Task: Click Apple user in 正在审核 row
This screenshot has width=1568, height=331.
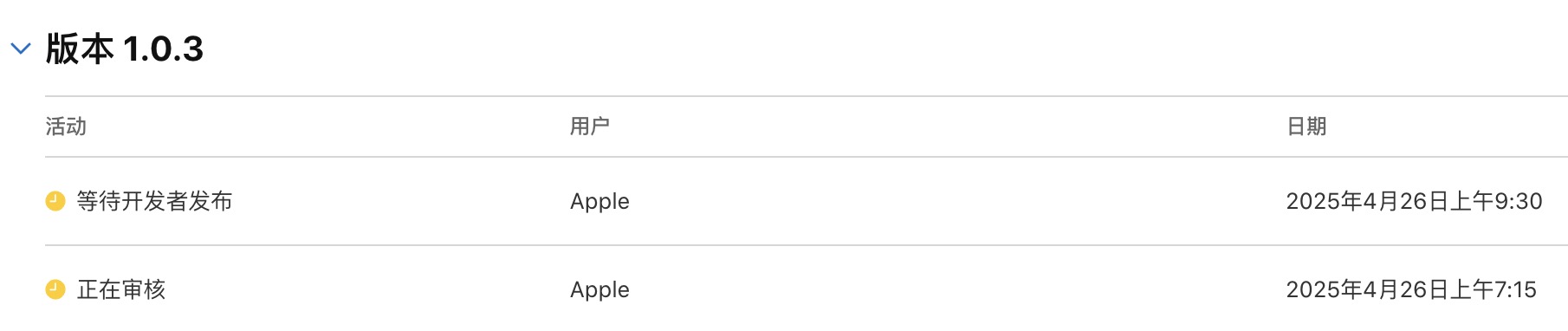Action: tap(599, 290)
